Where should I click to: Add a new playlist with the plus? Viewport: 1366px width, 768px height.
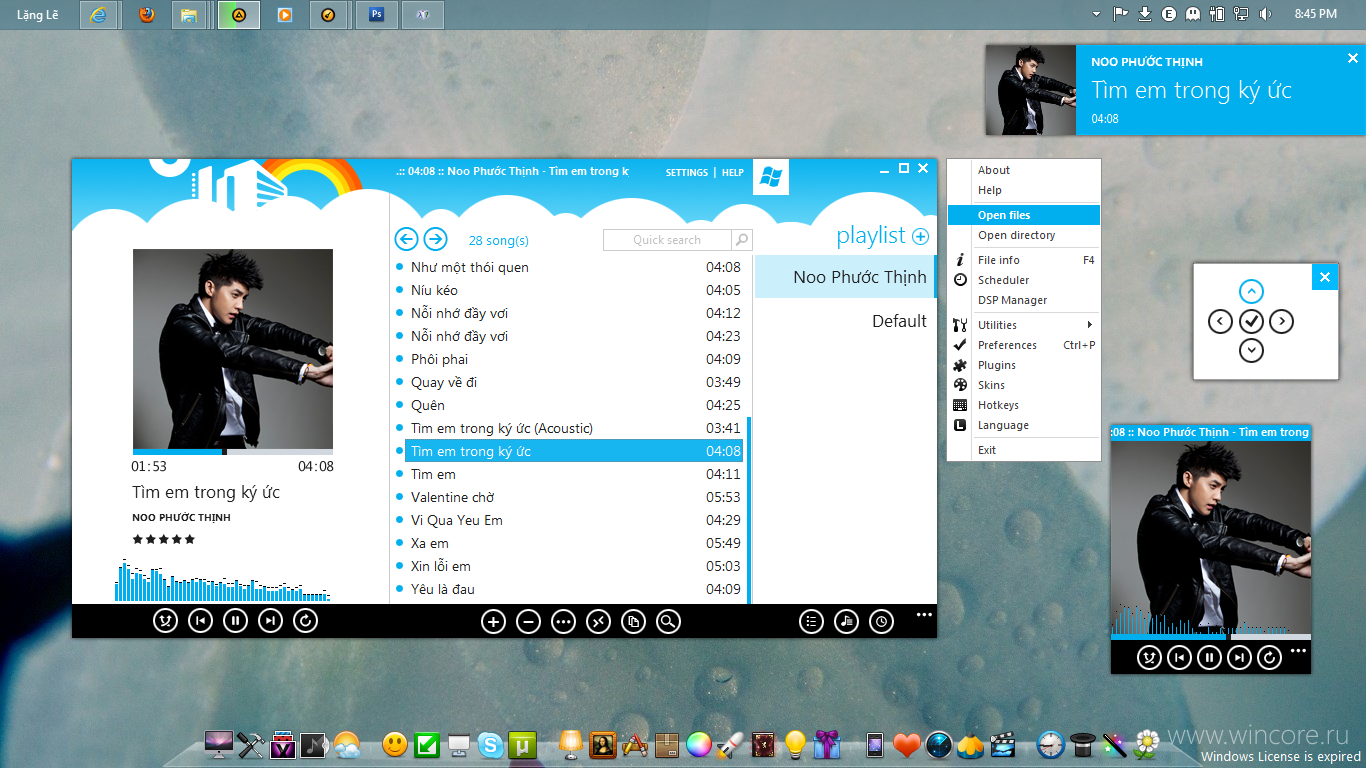click(920, 237)
